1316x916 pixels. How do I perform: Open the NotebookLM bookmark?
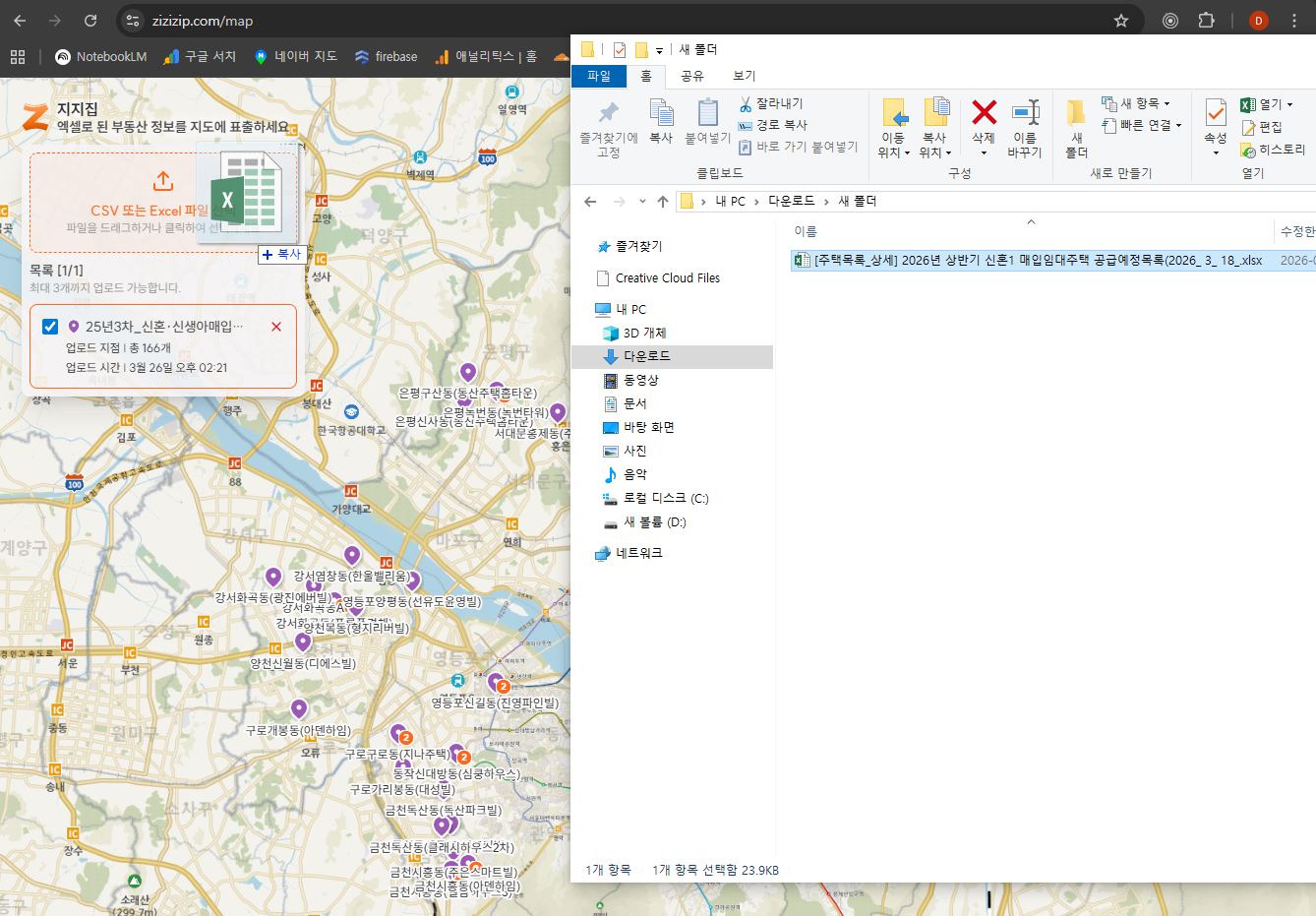pos(101,57)
